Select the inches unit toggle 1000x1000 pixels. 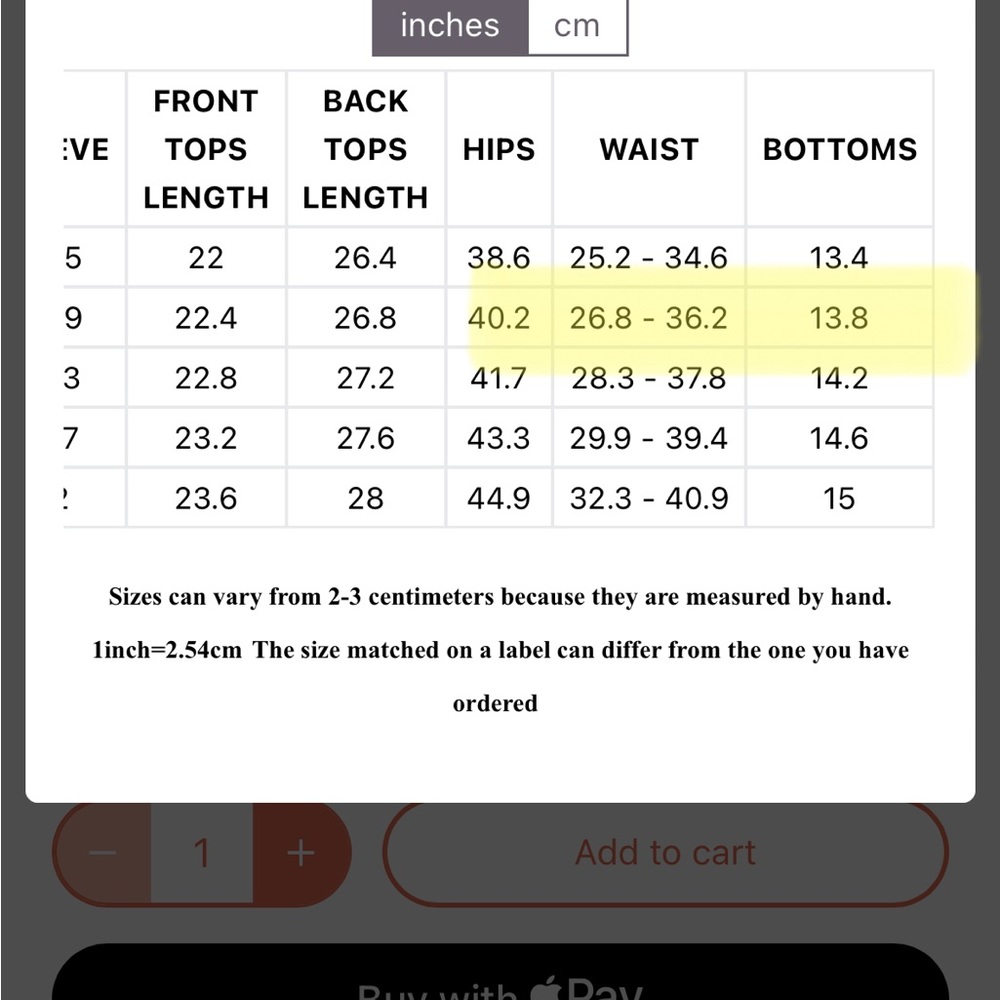(x=450, y=27)
